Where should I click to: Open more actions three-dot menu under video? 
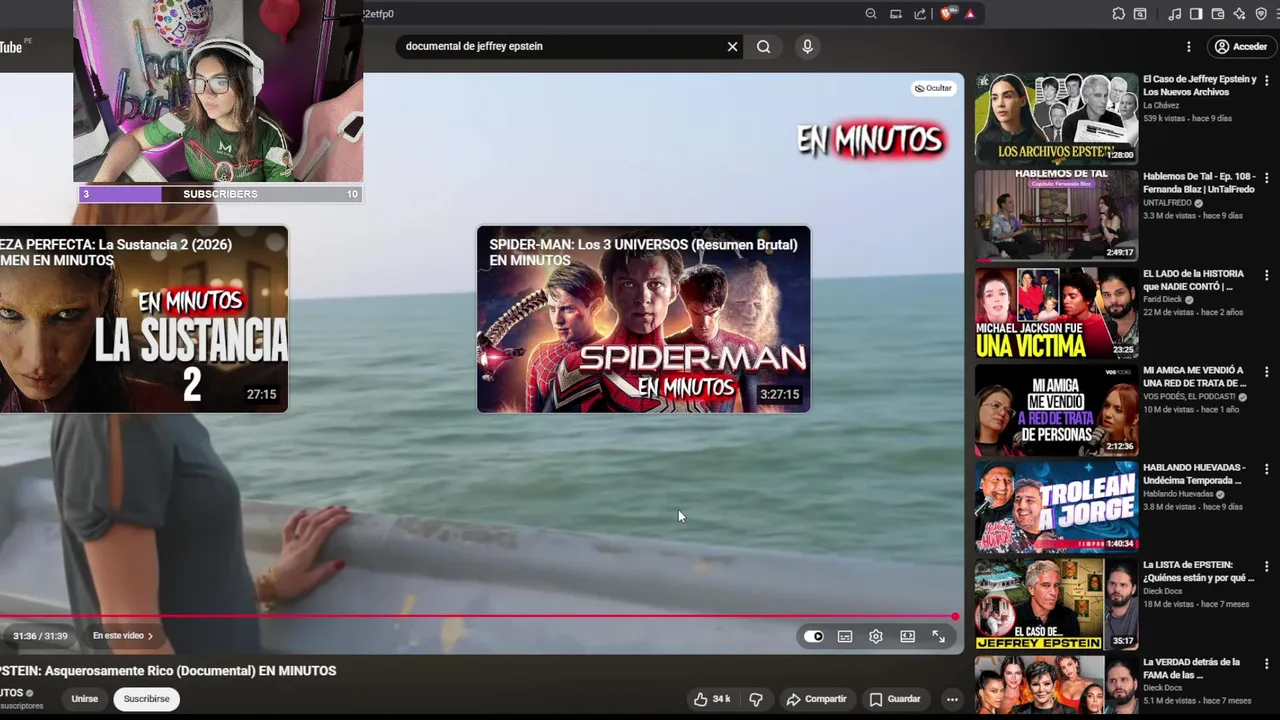coord(952,699)
